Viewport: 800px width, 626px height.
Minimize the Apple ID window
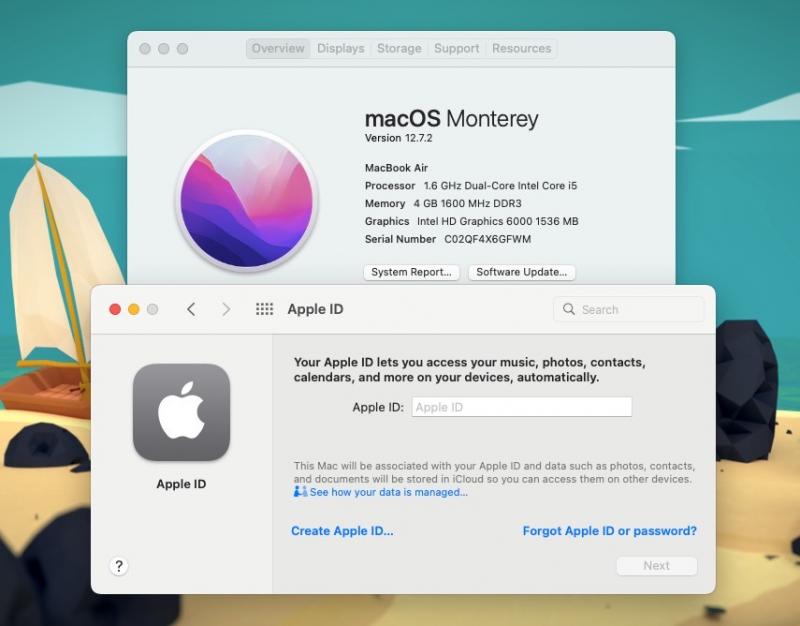coord(134,309)
